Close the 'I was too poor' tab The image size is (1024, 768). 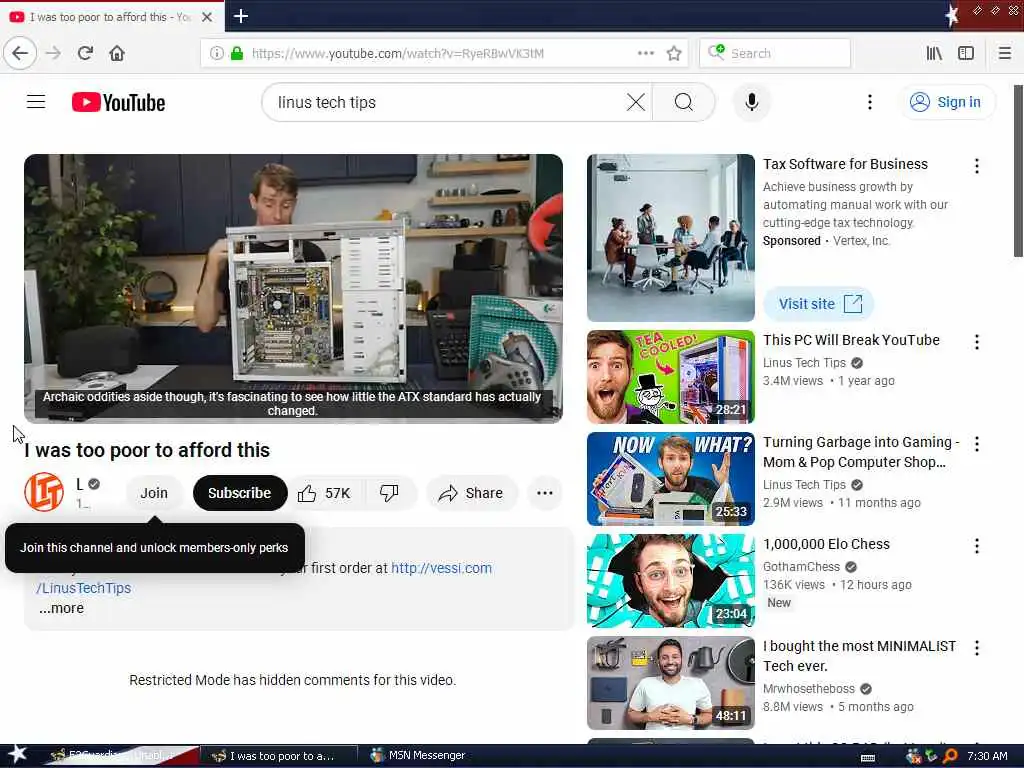(x=207, y=17)
